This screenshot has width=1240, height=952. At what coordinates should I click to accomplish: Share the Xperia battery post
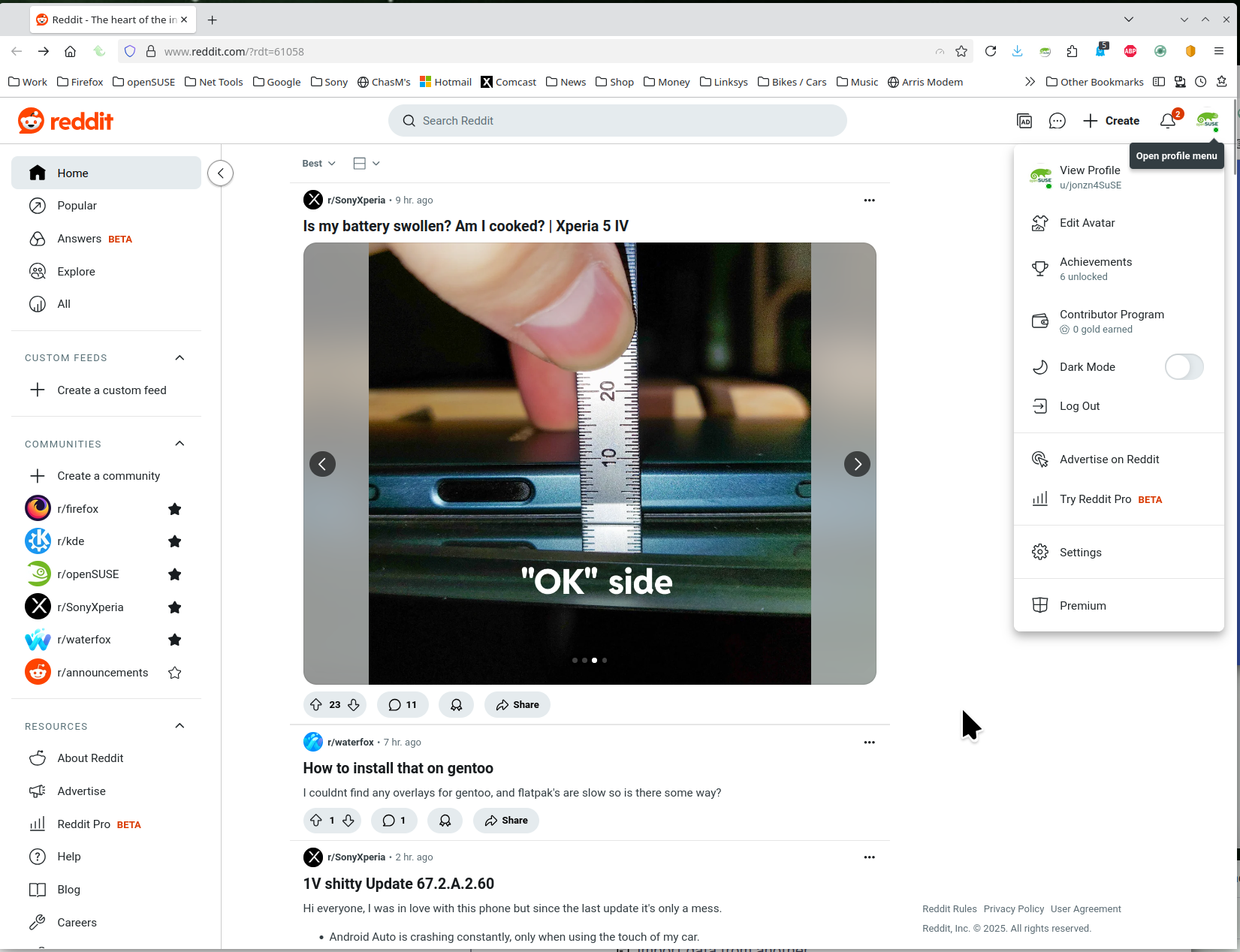click(517, 705)
